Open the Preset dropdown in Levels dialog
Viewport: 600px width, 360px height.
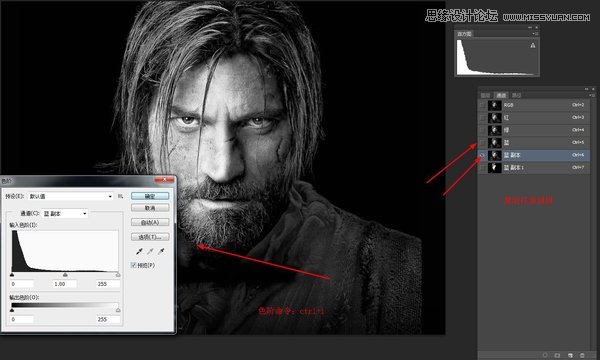coord(70,196)
